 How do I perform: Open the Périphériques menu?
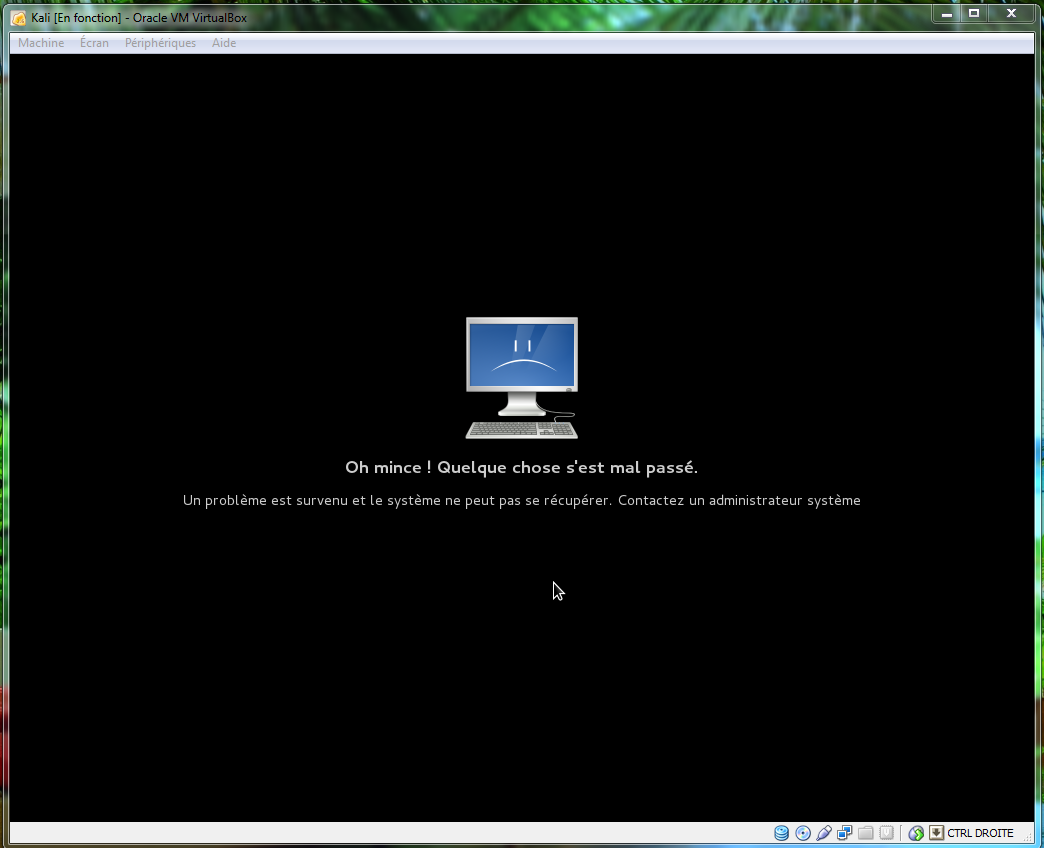[160, 43]
